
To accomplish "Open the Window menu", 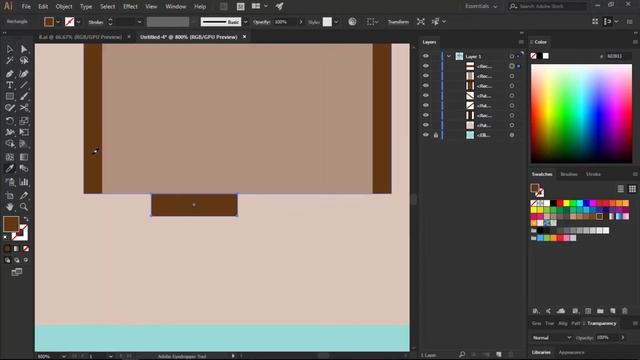I will pos(176,7).
